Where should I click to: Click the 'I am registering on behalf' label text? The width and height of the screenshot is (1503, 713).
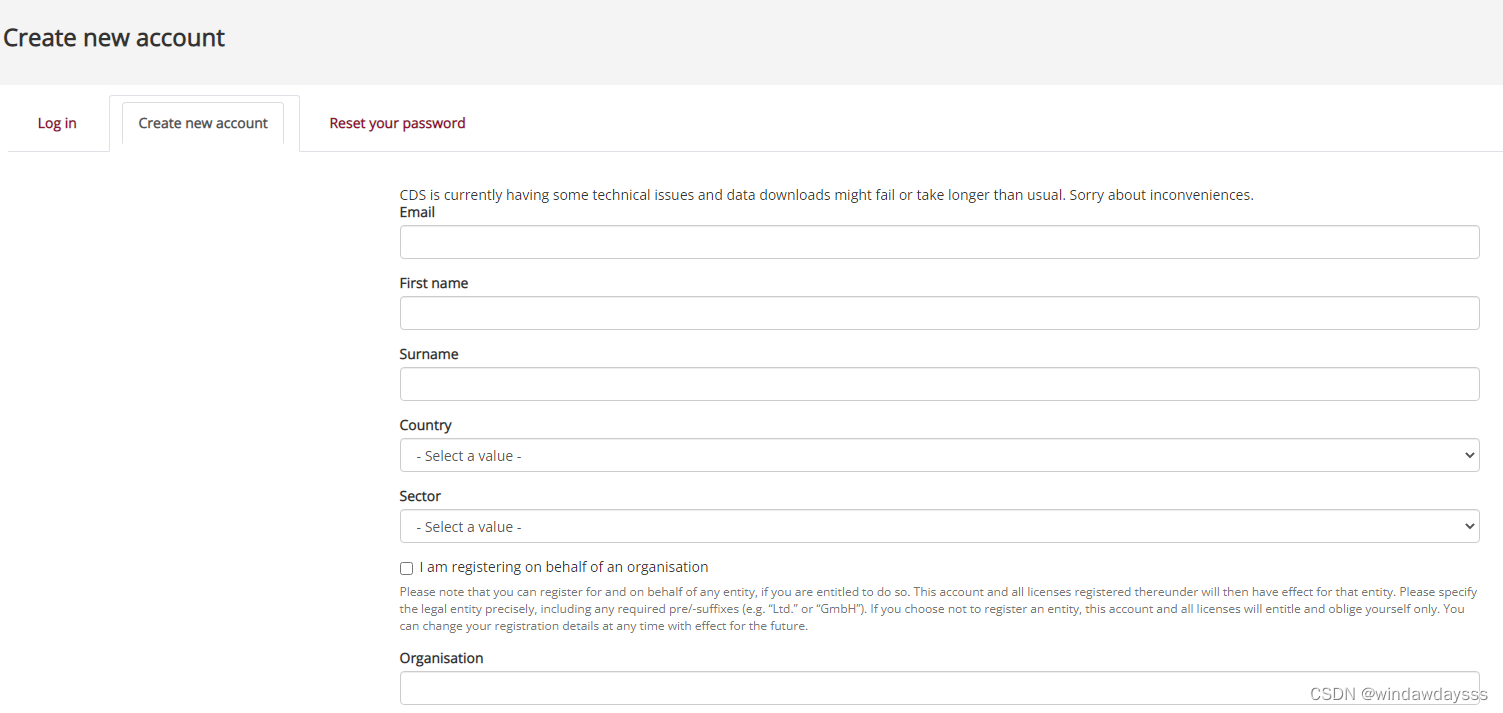tap(564, 567)
